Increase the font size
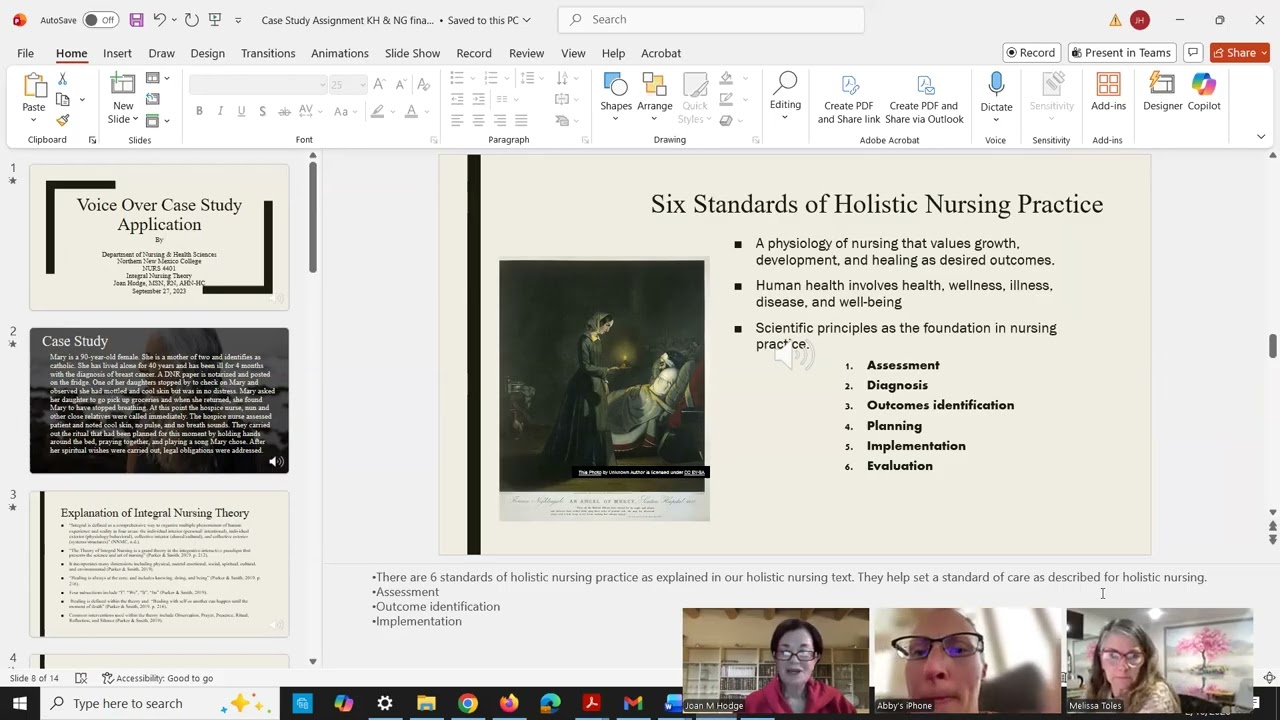The image size is (1280, 720). pos(379,85)
